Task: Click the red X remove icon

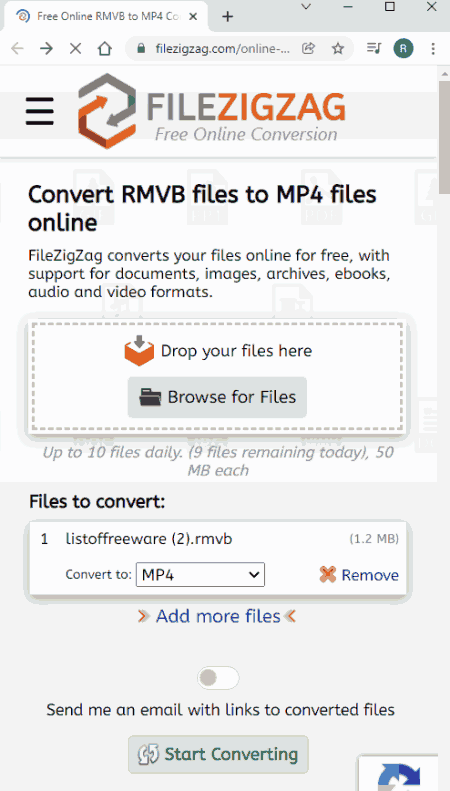Action: (x=328, y=574)
